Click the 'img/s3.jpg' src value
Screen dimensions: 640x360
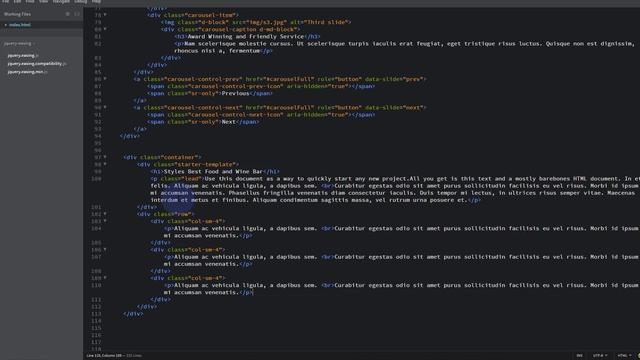267,22
